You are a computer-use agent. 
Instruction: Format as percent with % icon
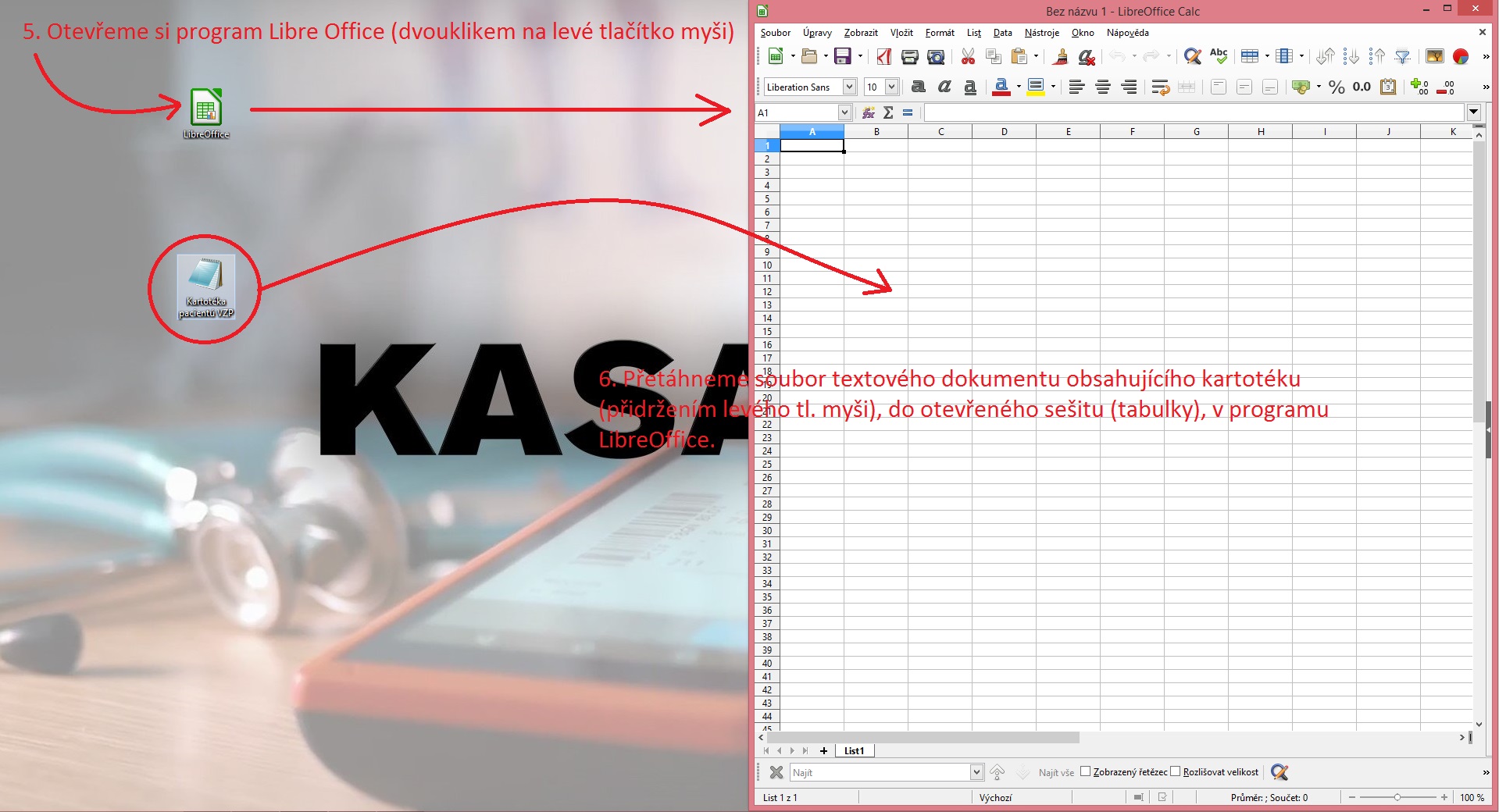[x=1337, y=87]
